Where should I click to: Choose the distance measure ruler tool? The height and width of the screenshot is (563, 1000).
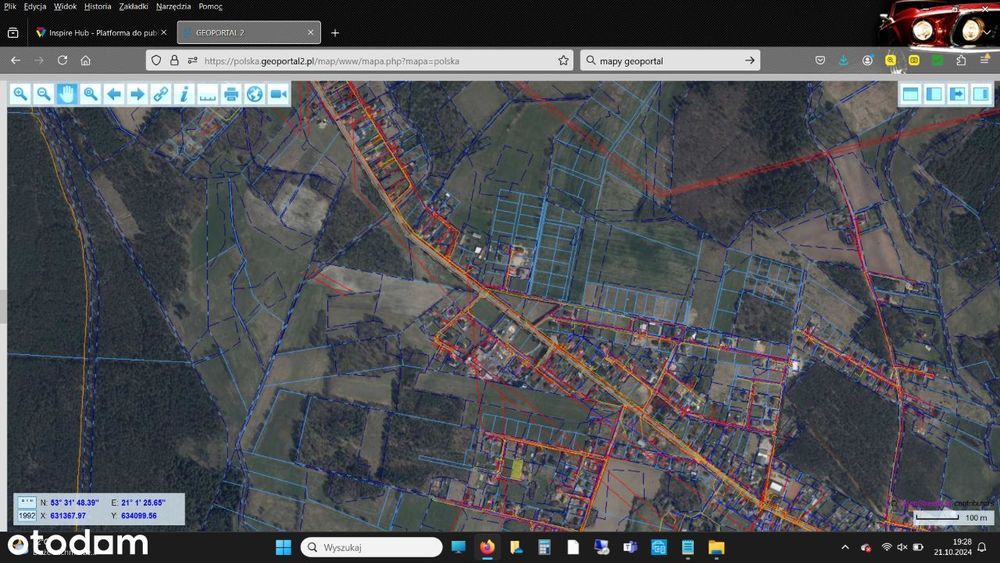(x=208, y=94)
